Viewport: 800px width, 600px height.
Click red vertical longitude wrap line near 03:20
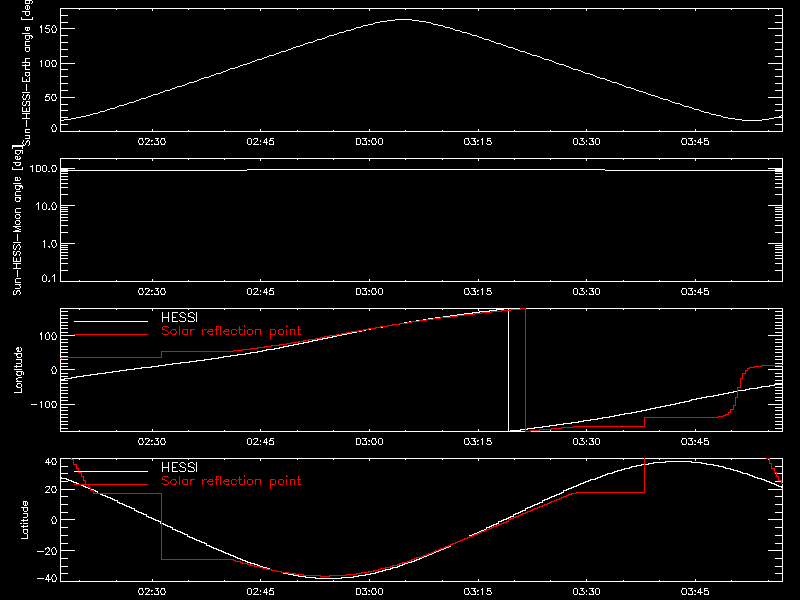click(x=526, y=370)
